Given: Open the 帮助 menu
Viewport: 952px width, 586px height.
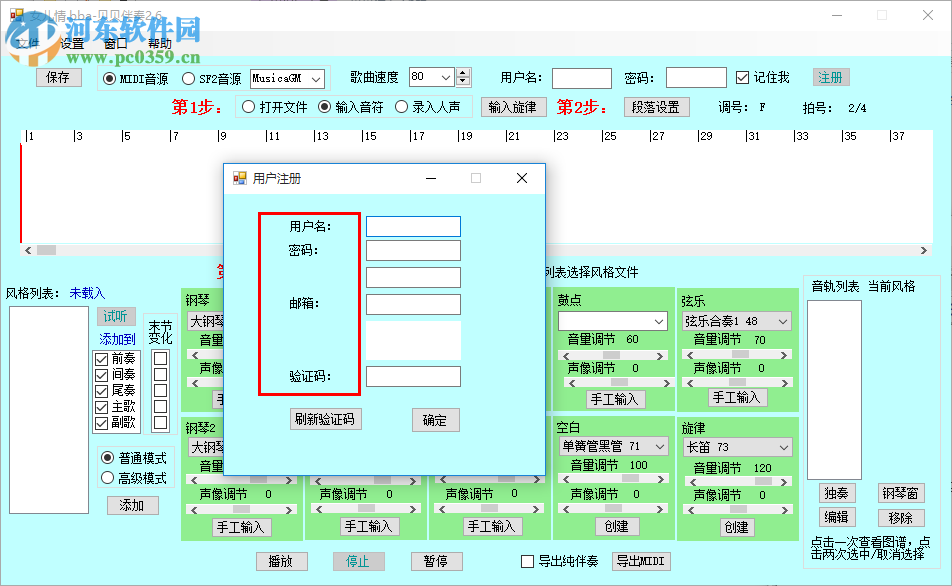Looking at the screenshot, I should (158, 44).
